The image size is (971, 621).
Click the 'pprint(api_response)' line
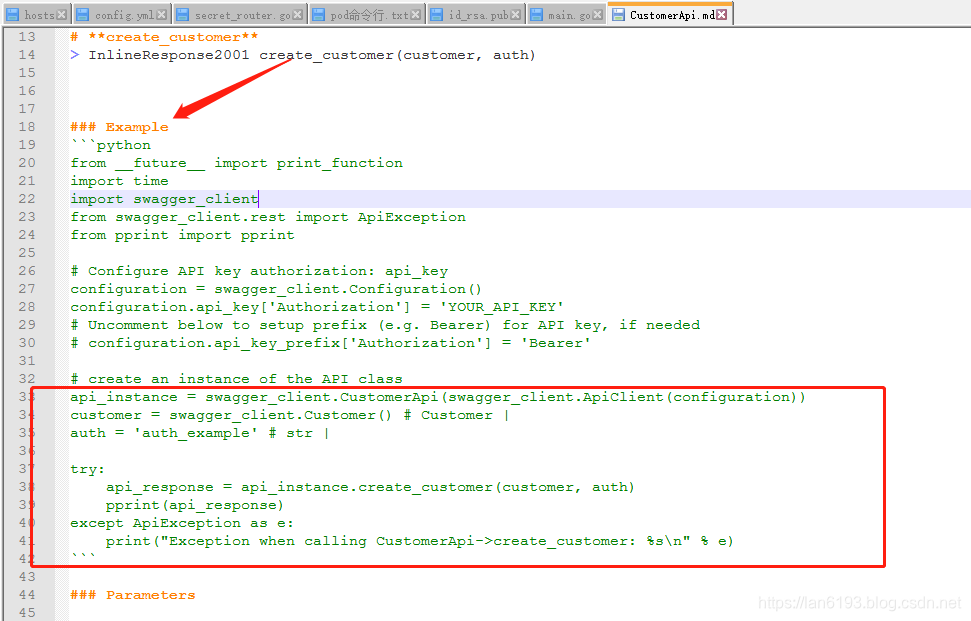(194, 505)
